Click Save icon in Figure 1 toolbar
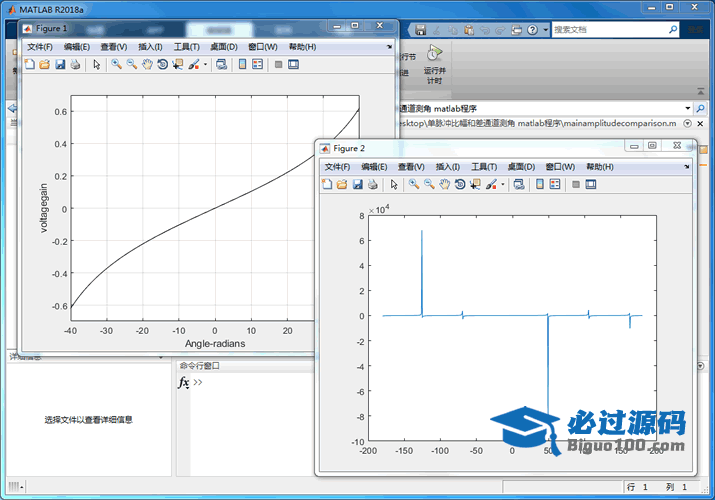 coord(60,64)
